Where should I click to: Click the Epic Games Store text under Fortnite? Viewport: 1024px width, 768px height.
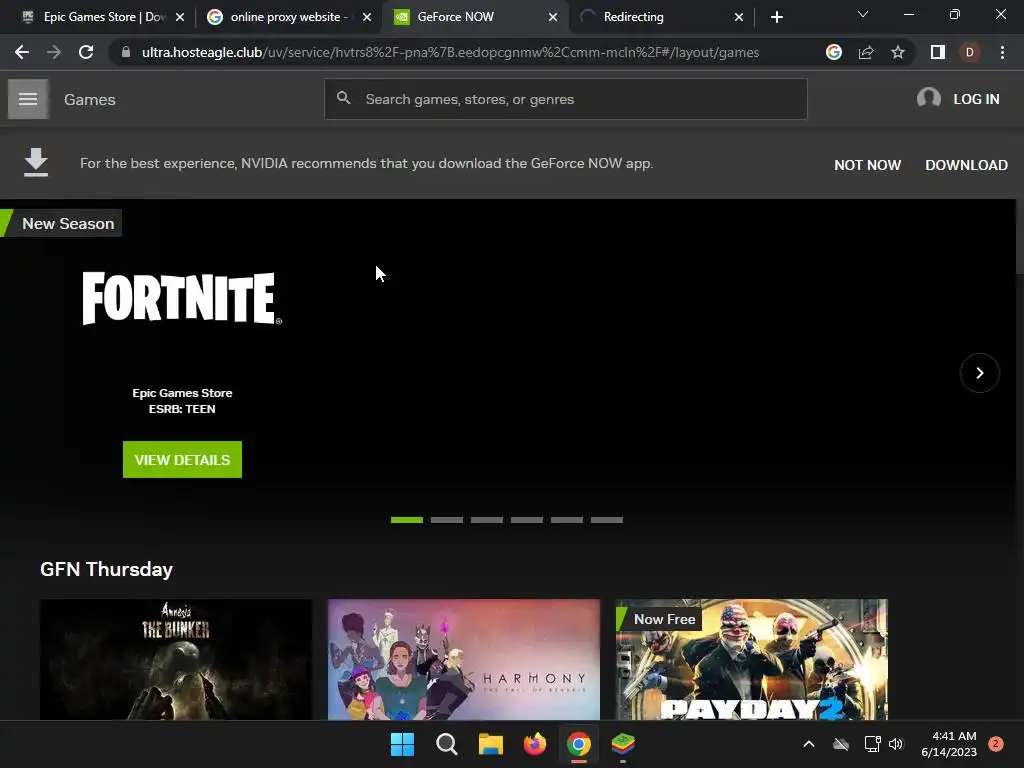pos(182,393)
